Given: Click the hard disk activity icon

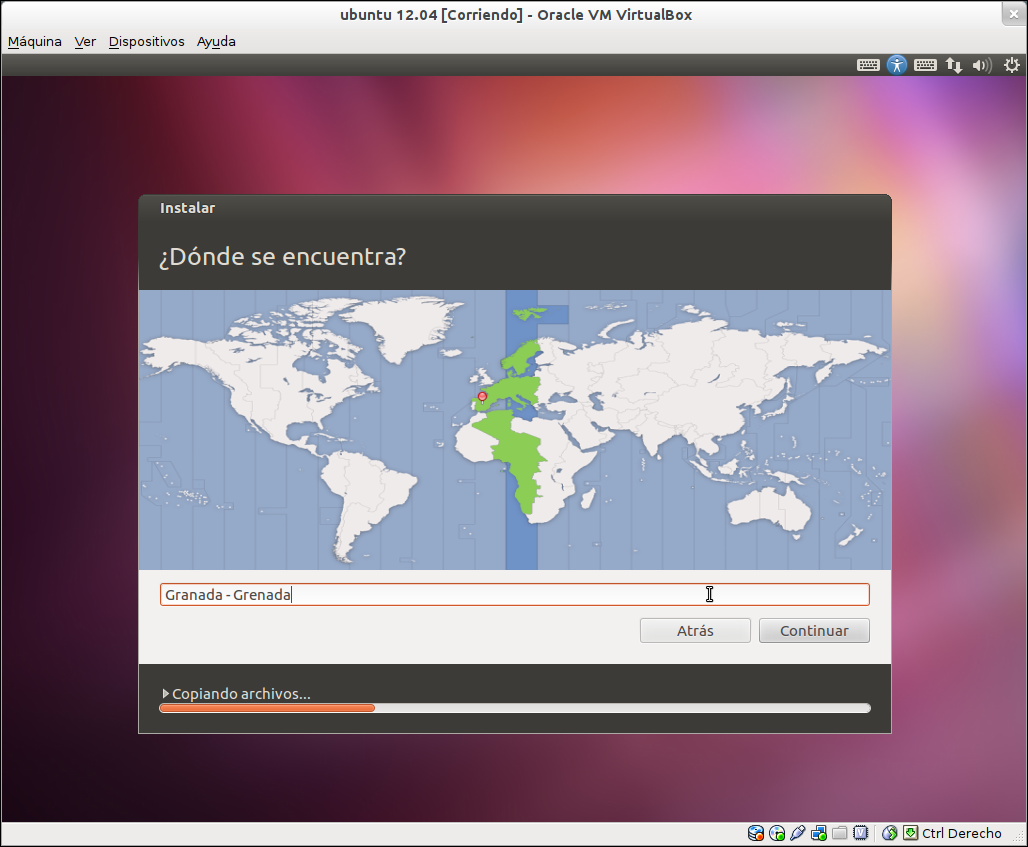Looking at the screenshot, I should pyautogui.click(x=755, y=833).
